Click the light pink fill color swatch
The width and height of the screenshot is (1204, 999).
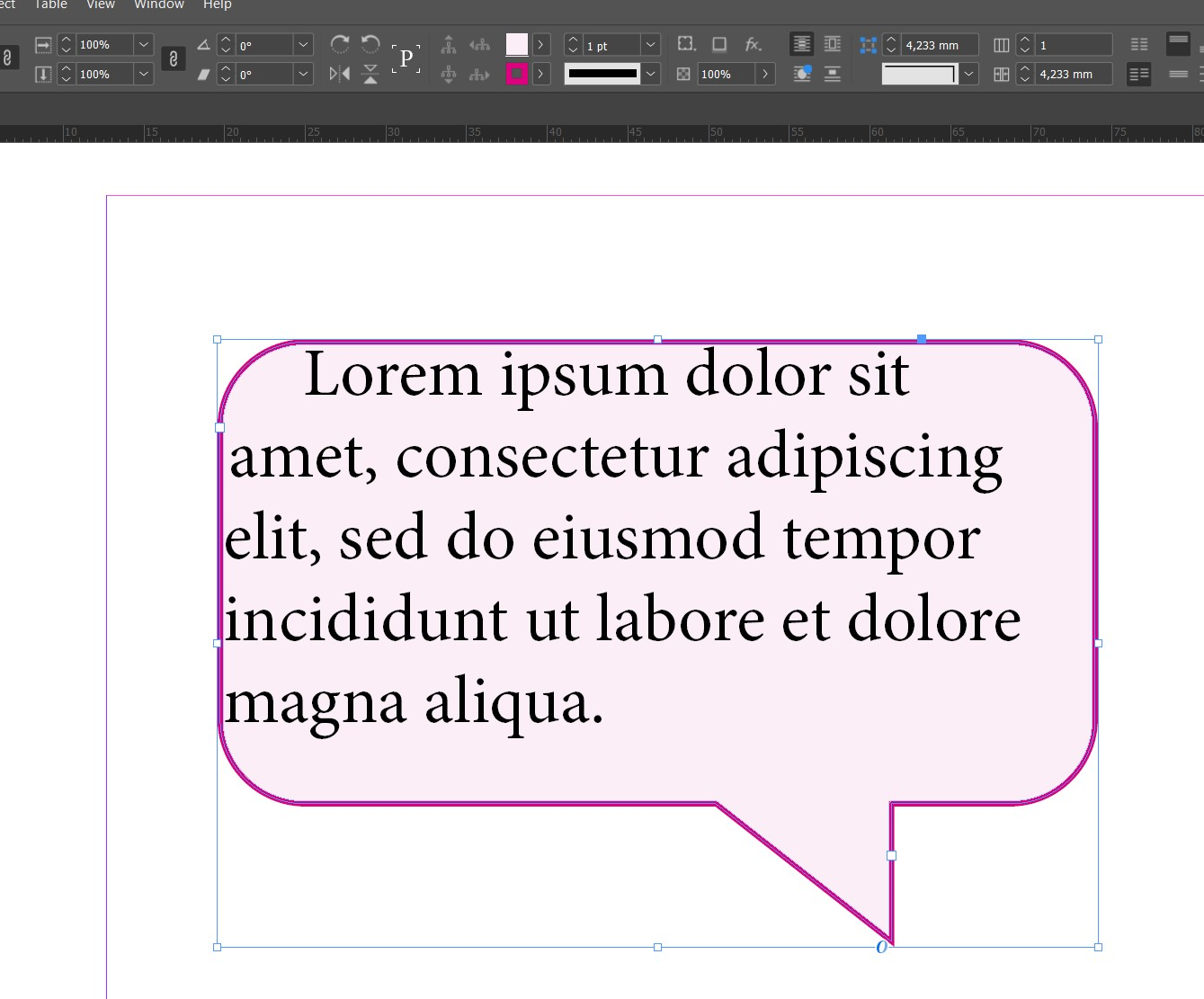[517, 45]
